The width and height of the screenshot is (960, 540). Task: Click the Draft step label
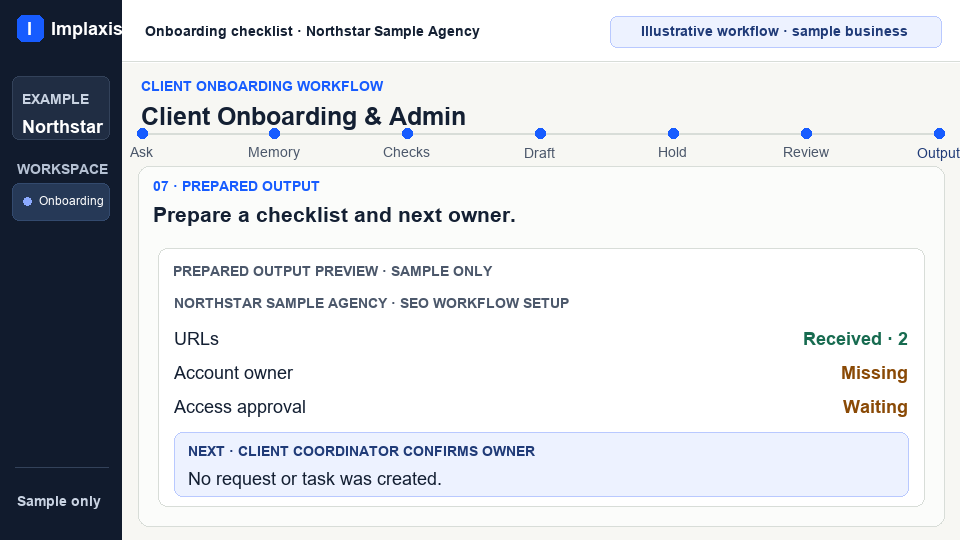pos(539,153)
